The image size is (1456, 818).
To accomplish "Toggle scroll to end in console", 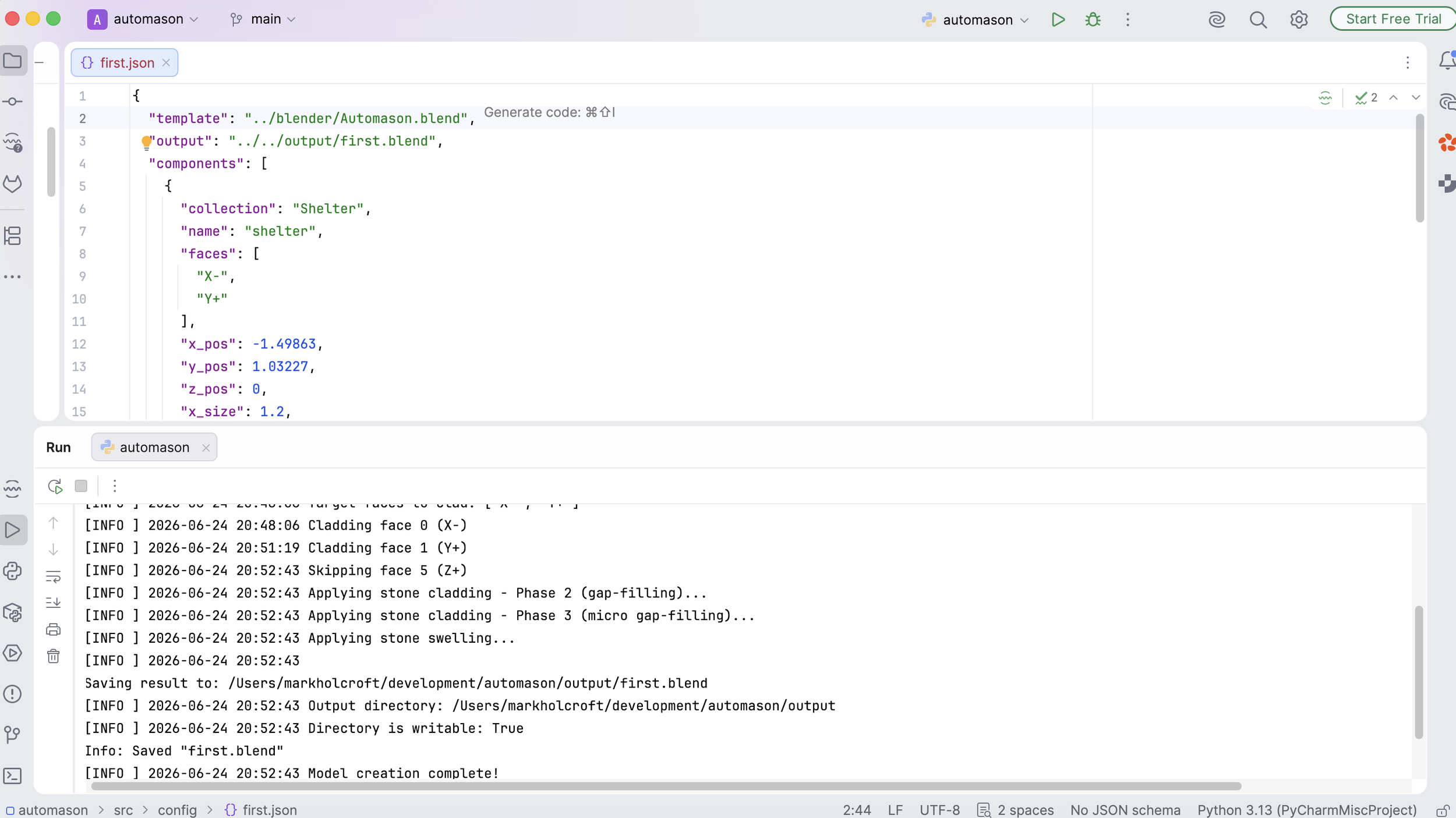I will pyautogui.click(x=53, y=603).
